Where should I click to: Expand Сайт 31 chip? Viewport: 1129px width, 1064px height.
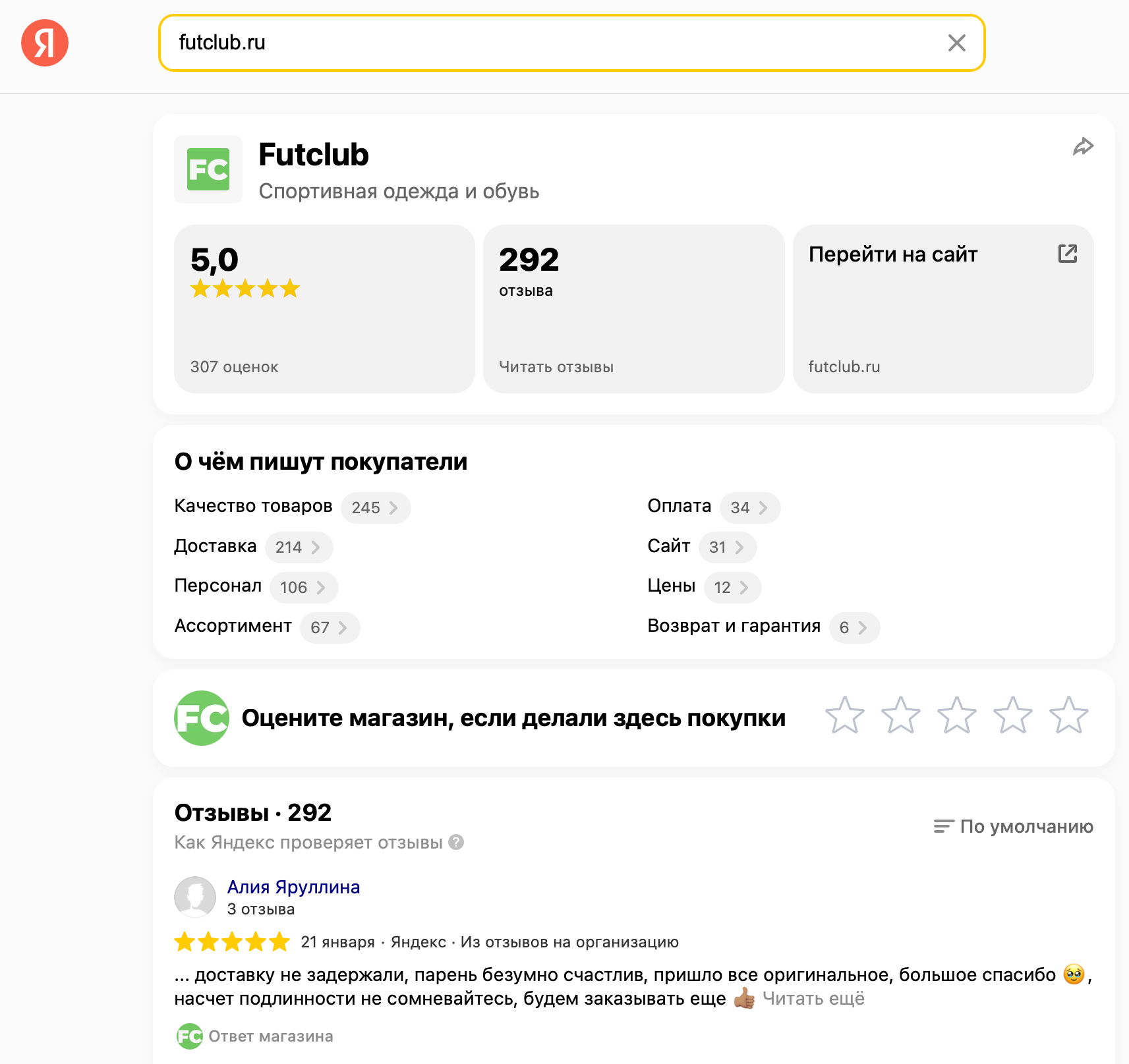(x=728, y=547)
